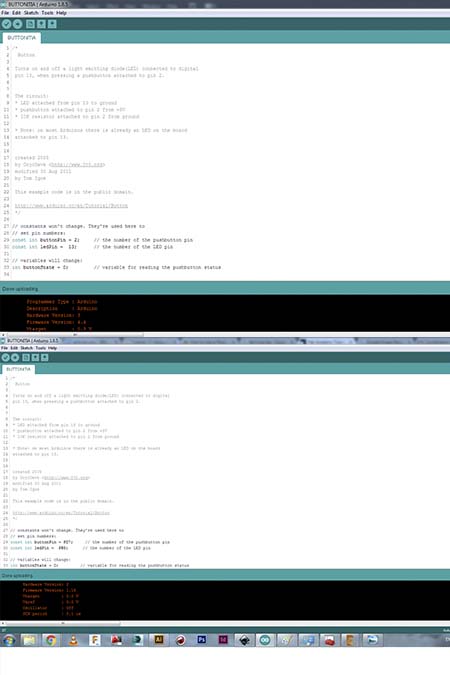Open File menu in upper Arduino window
Screen dimensions: 450x675
5,13
